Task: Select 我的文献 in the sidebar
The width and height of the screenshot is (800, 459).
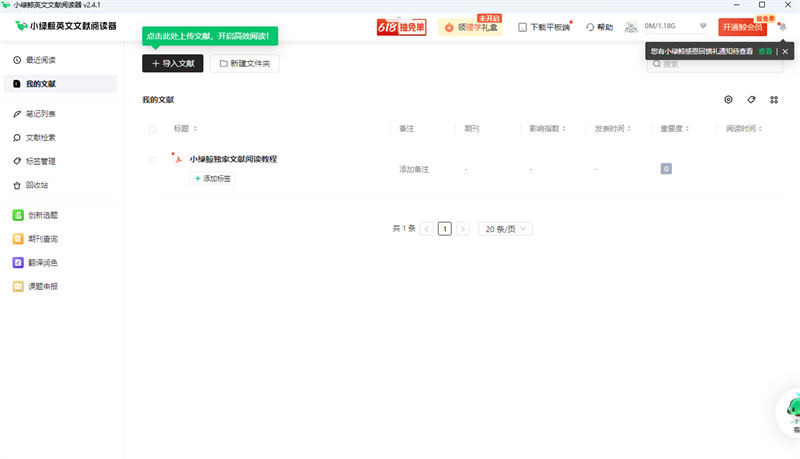Action: pyautogui.click(x=60, y=84)
